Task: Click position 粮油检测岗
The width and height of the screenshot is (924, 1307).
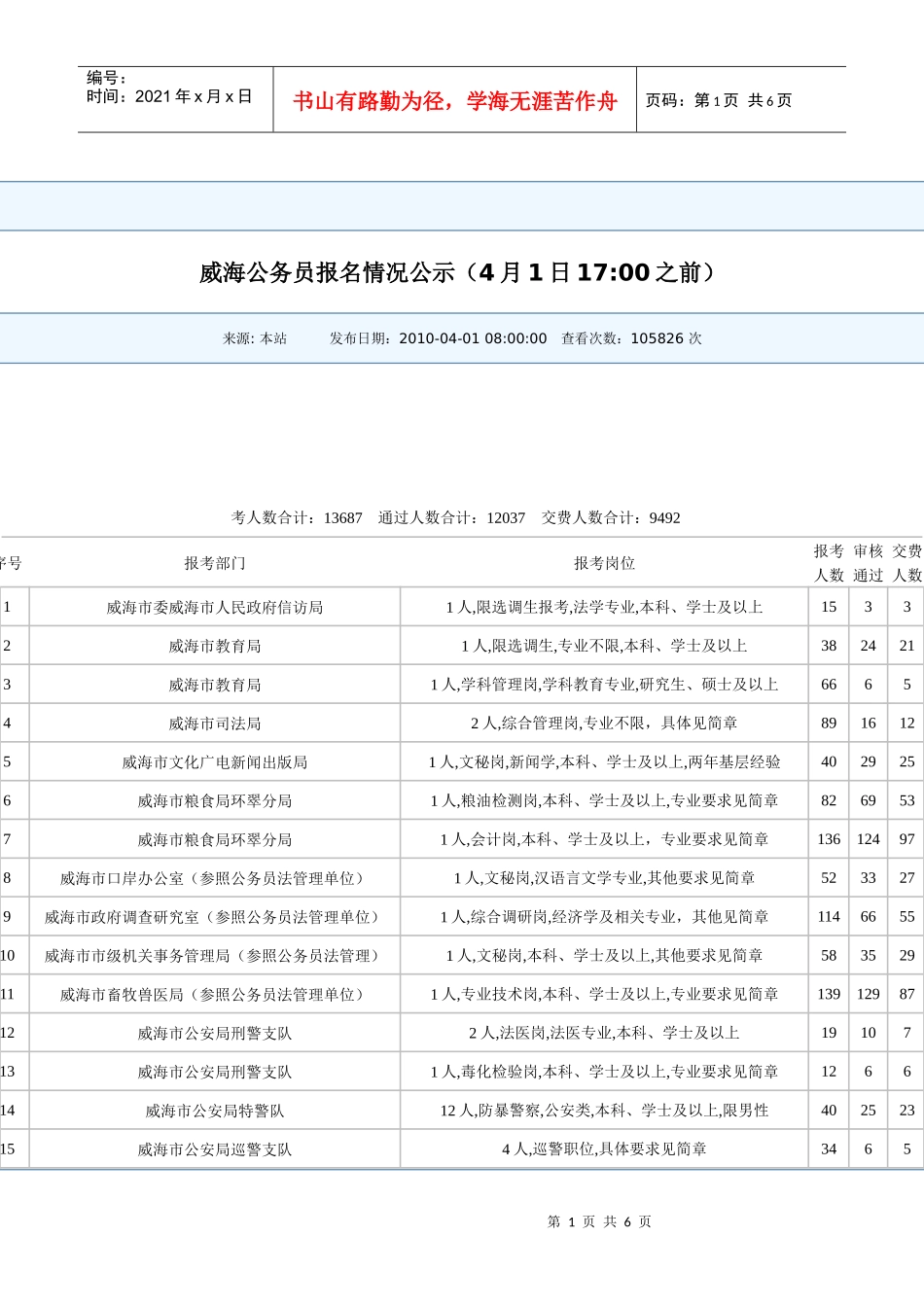Action: (x=604, y=801)
